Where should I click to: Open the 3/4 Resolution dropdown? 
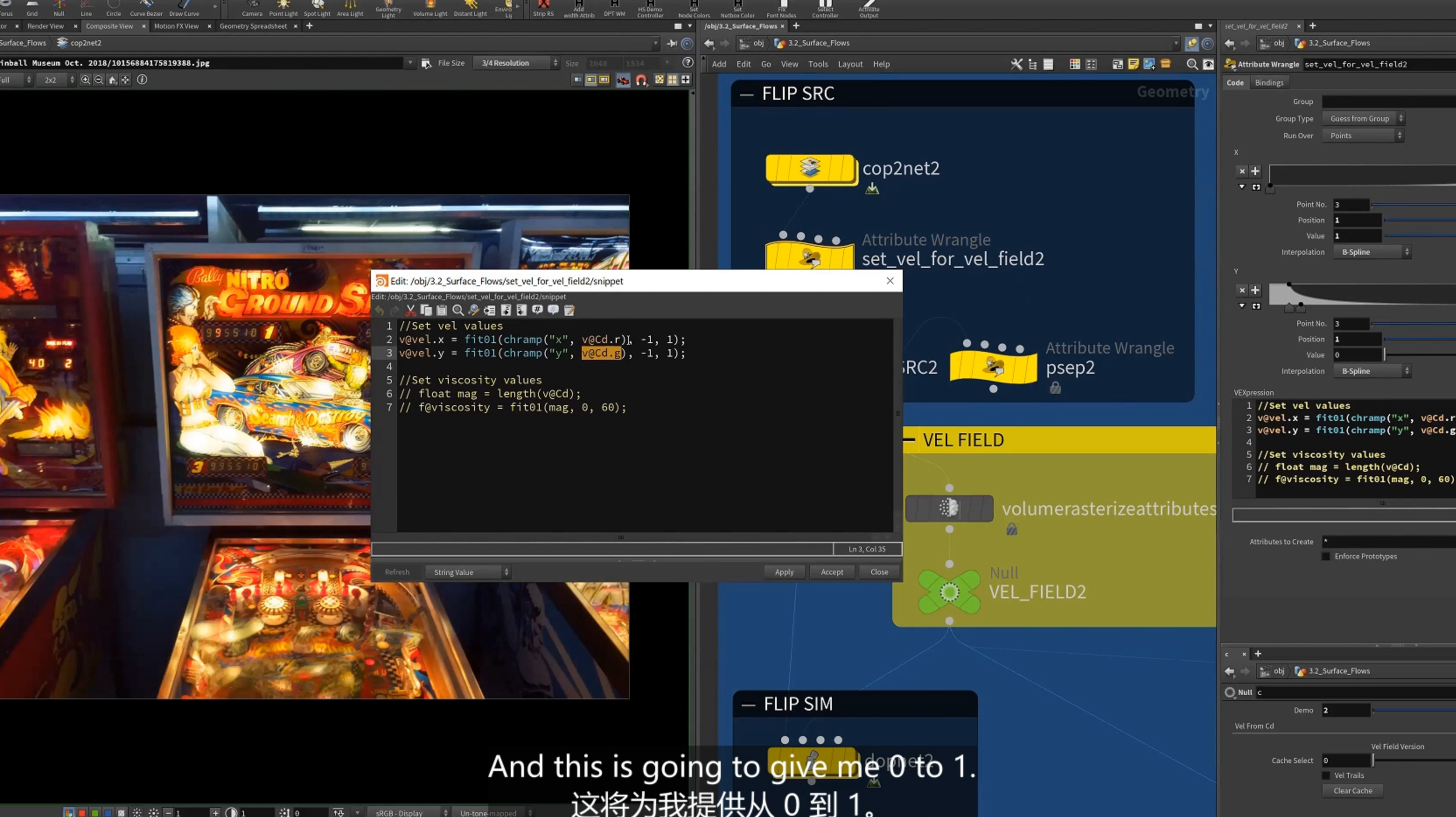(517, 63)
